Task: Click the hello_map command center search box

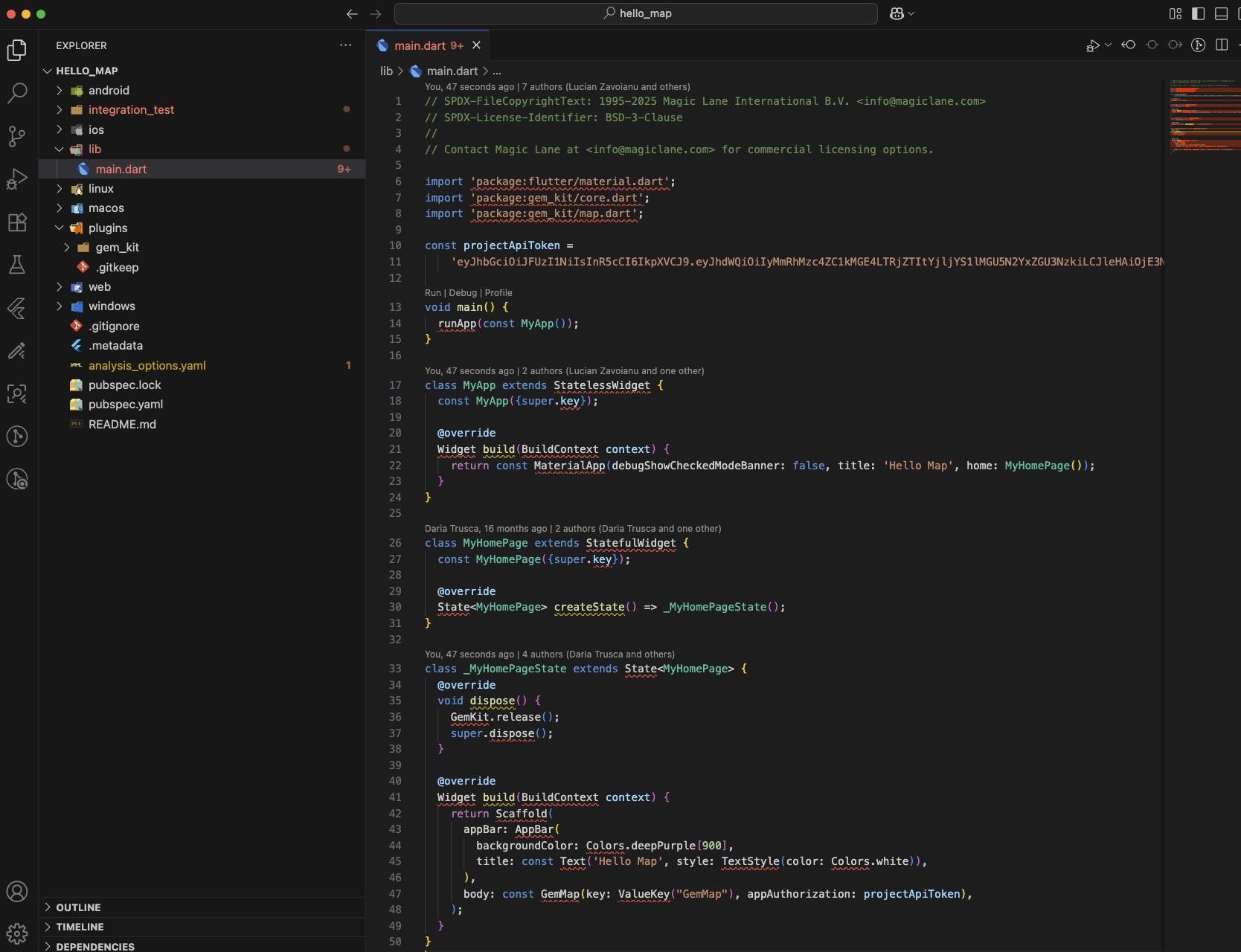Action: tap(636, 13)
